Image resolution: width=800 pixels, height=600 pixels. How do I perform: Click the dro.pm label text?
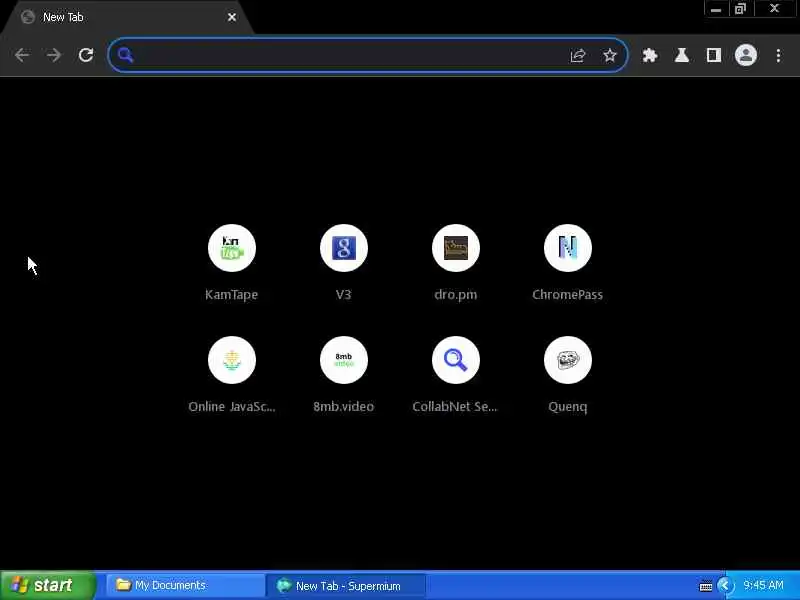[456, 294]
